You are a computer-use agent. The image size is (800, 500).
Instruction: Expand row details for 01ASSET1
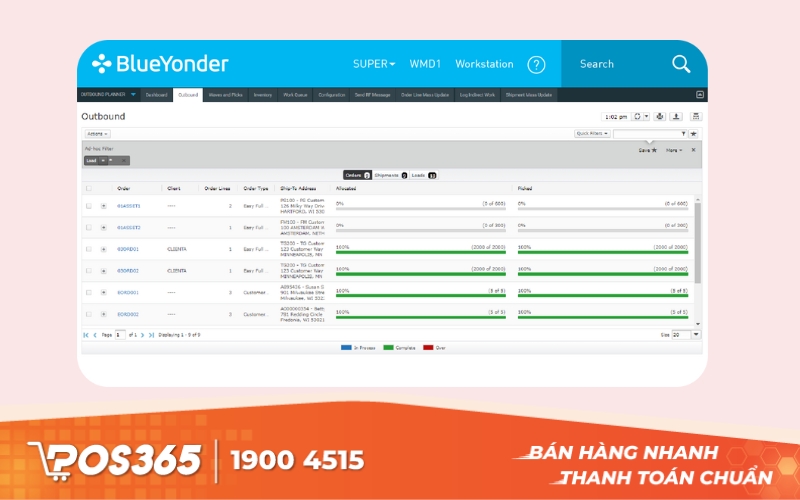[104, 206]
